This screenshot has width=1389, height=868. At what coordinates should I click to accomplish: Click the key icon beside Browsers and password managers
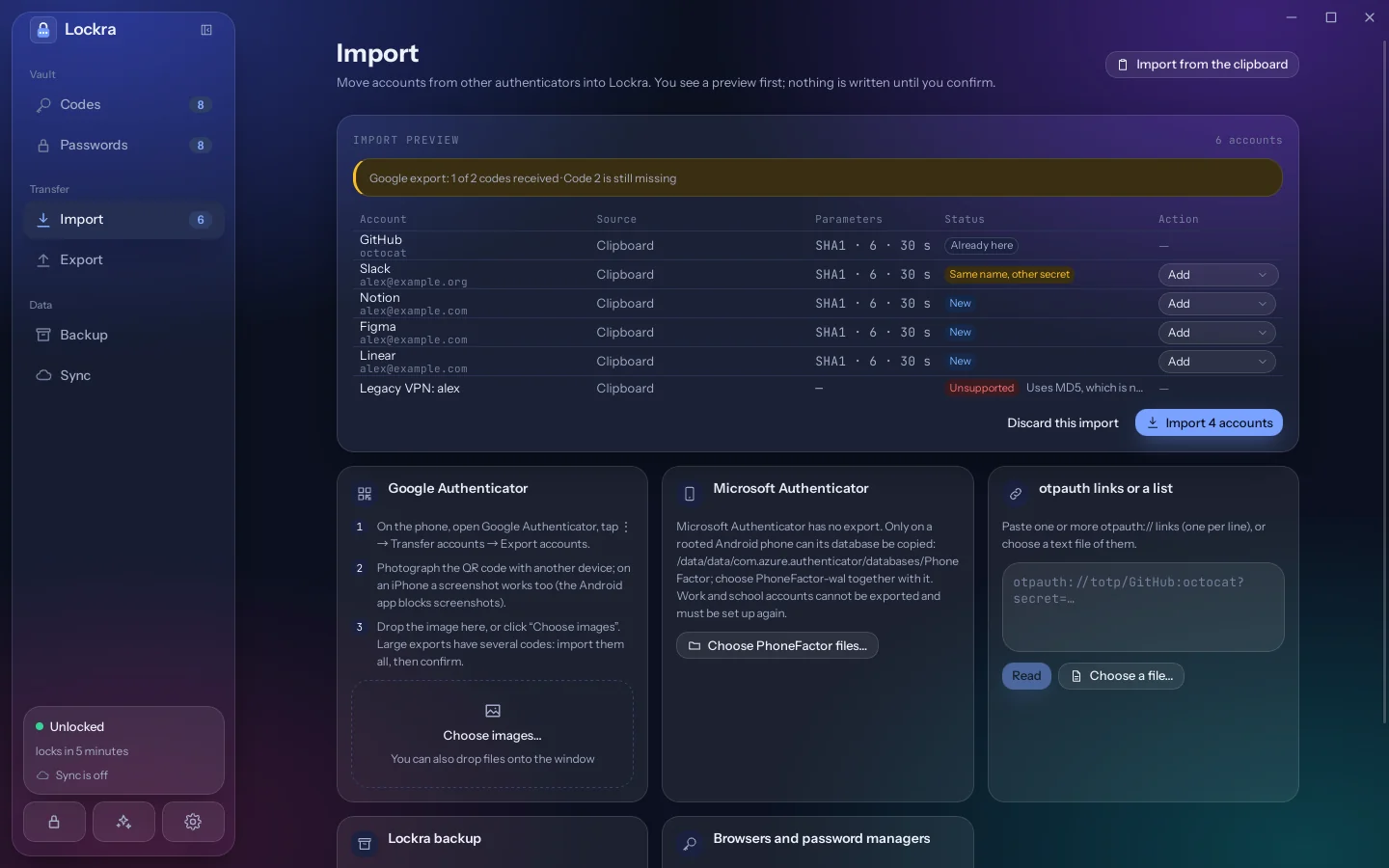click(x=690, y=844)
